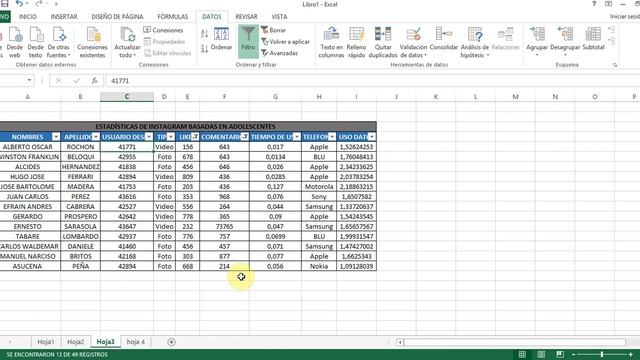This screenshot has height=360, width=640.
Task: Click cell with ROCHON surname
Action: point(80,147)
